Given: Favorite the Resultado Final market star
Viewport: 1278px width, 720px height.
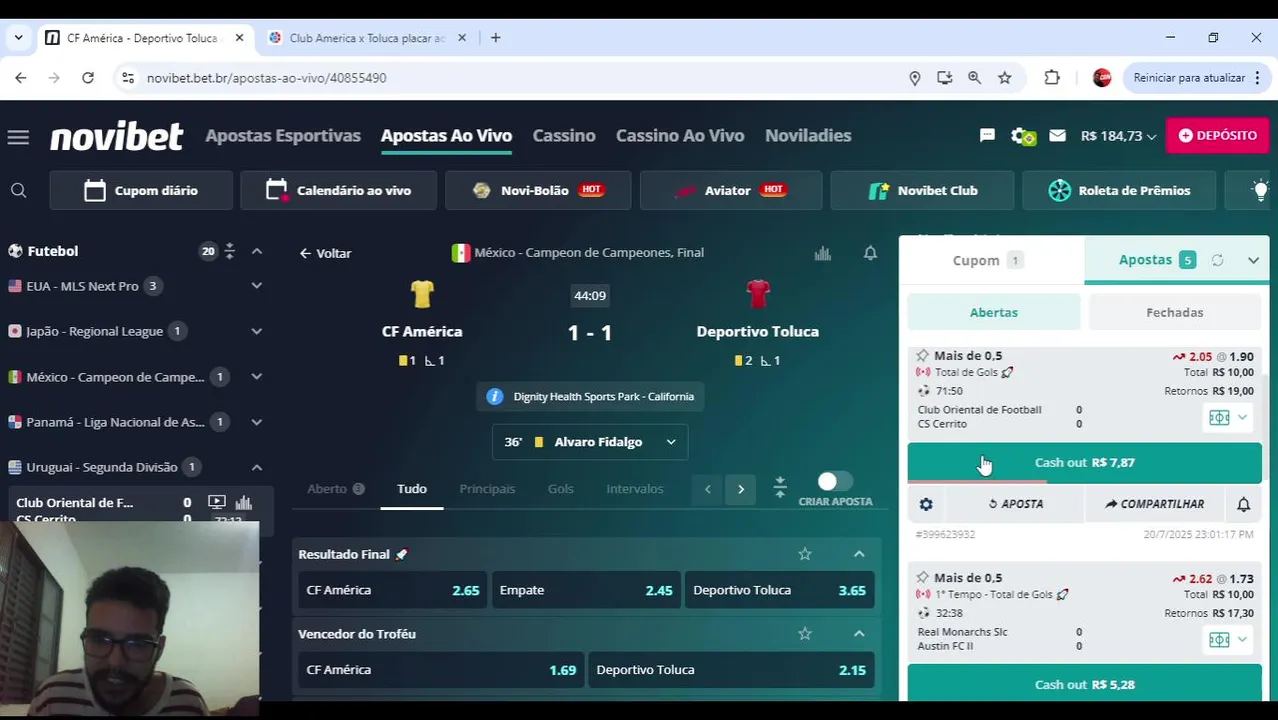Looking at the screenshot, I should (805, 554).
